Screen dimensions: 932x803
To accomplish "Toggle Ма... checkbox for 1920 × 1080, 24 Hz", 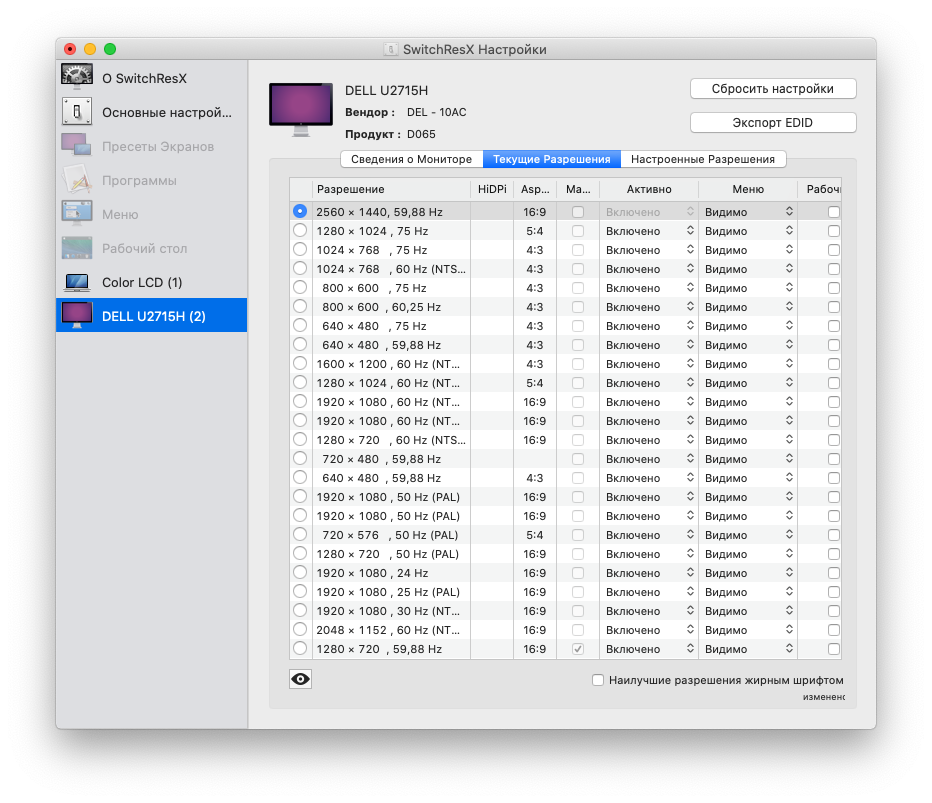I will [x=578, y=573].
